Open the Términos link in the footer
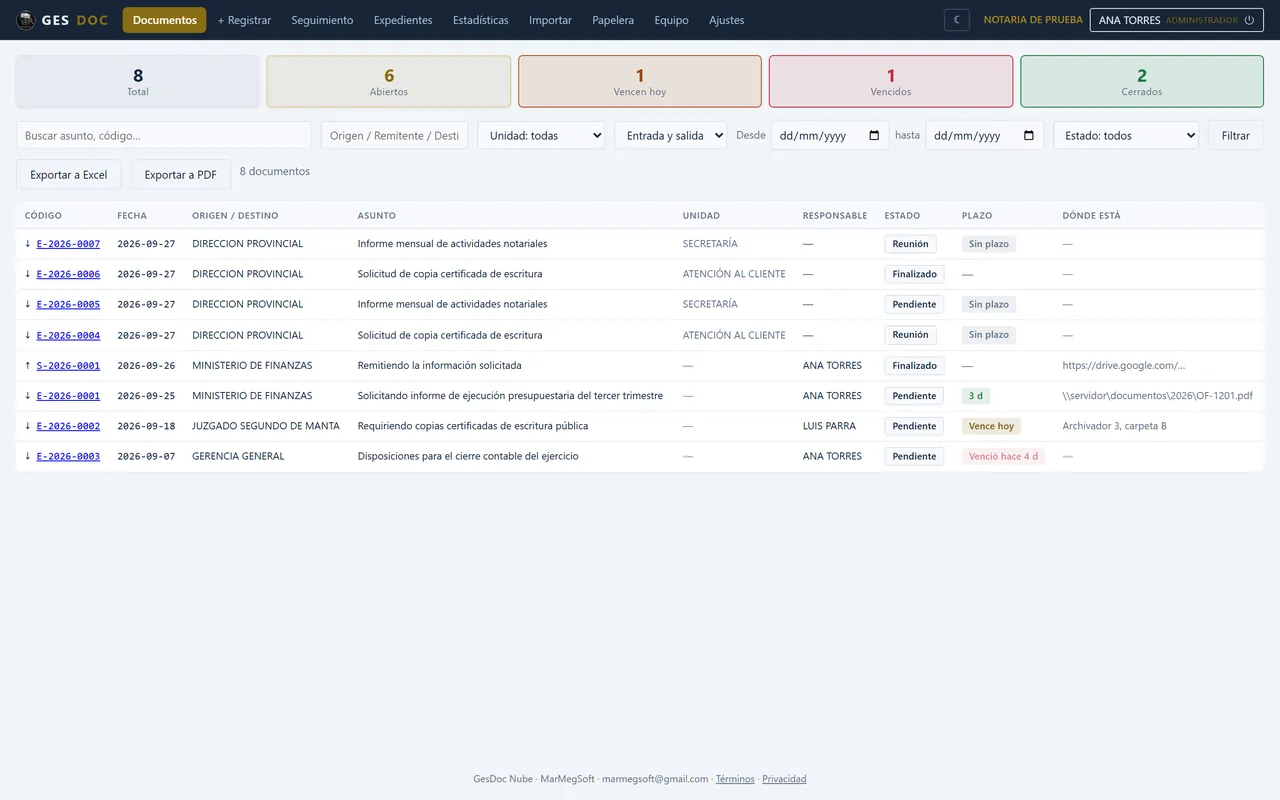1280x800 pixels. (735, 779)
